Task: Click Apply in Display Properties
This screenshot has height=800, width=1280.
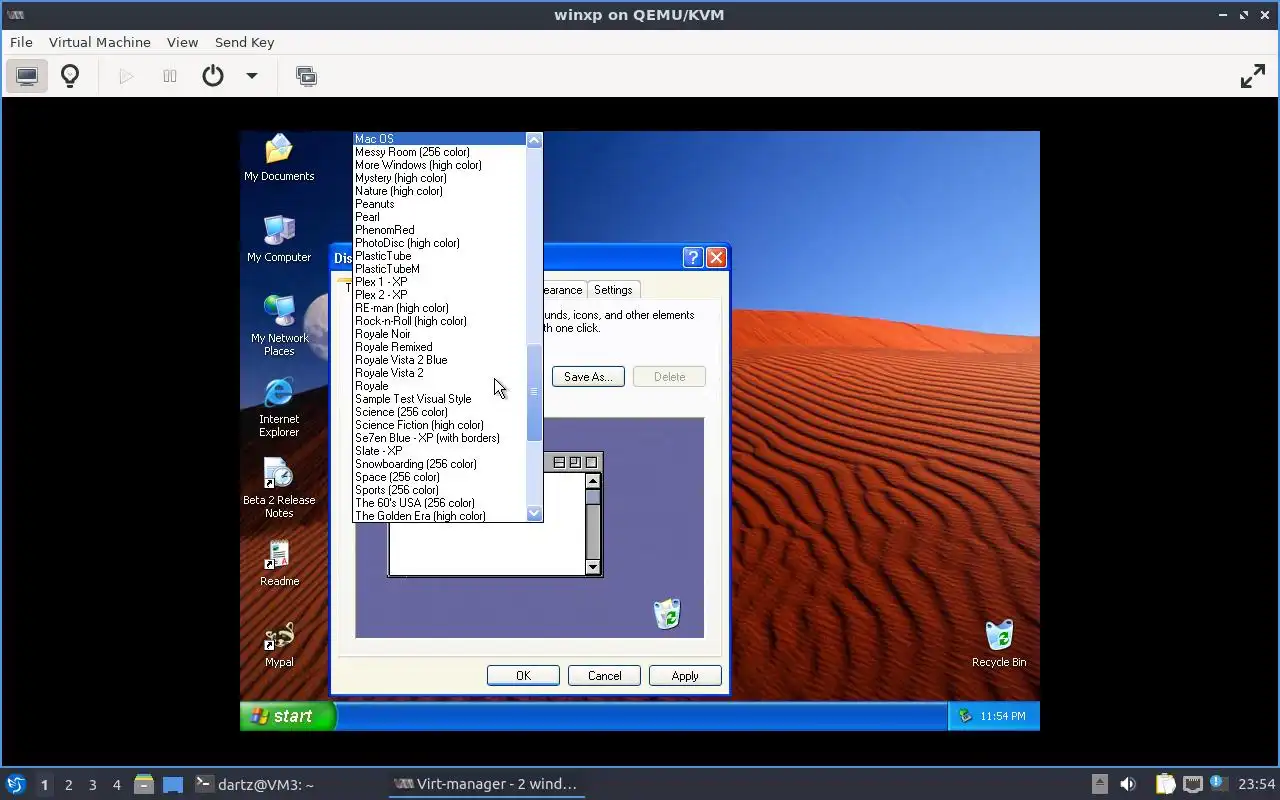Action: tap(685, 676)
